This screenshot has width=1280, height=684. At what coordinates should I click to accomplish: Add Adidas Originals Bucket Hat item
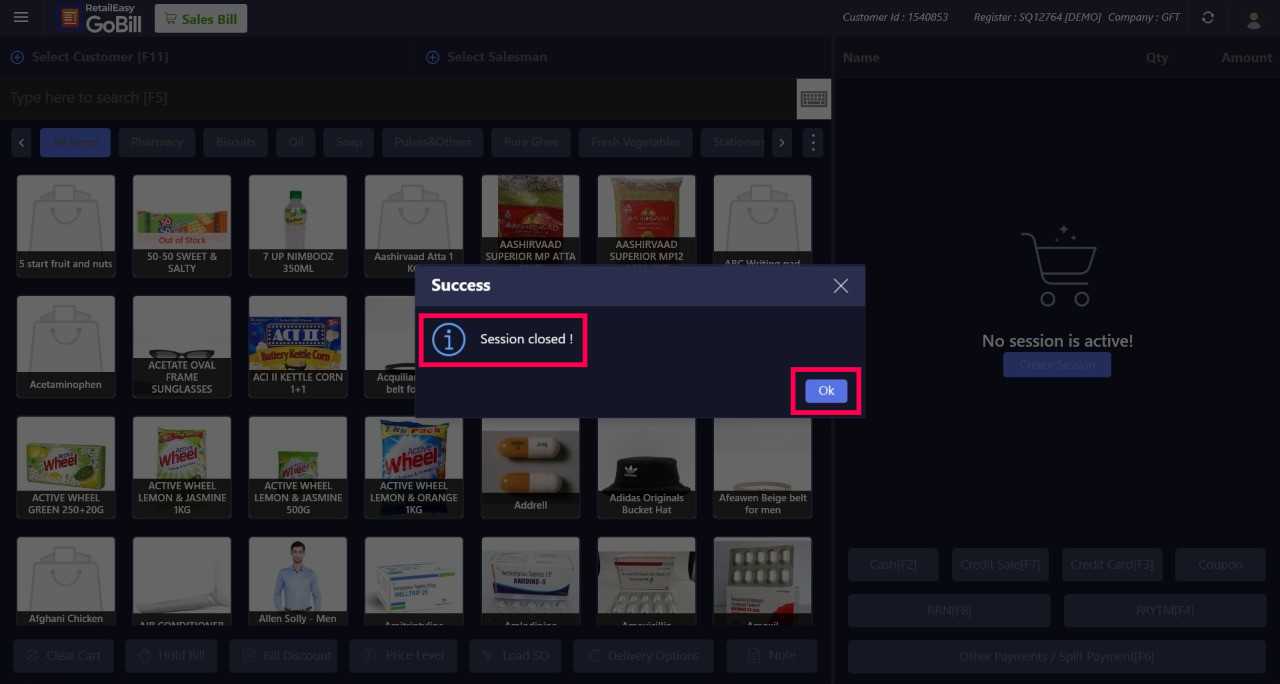(646, 467)
